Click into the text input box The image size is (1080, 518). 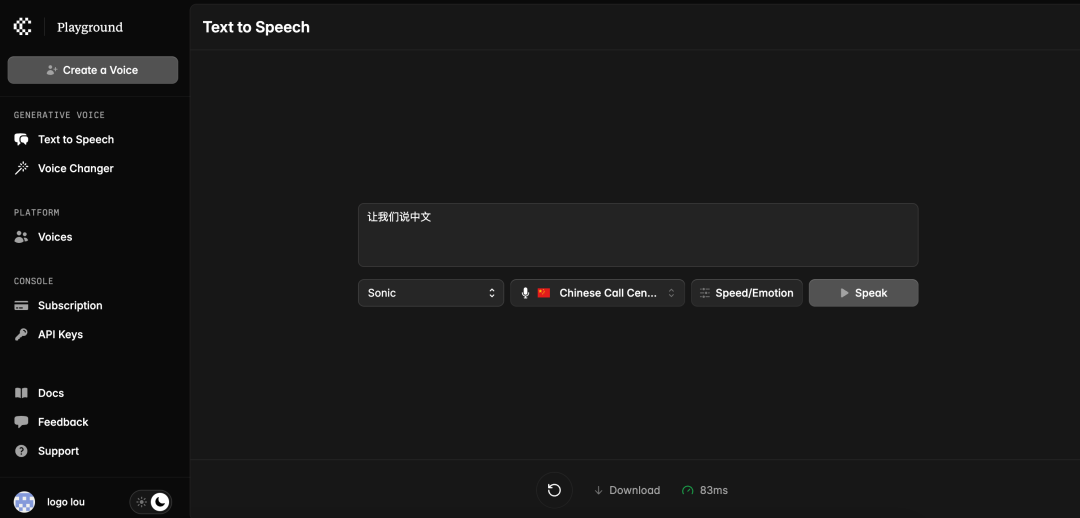click(638, 235)
